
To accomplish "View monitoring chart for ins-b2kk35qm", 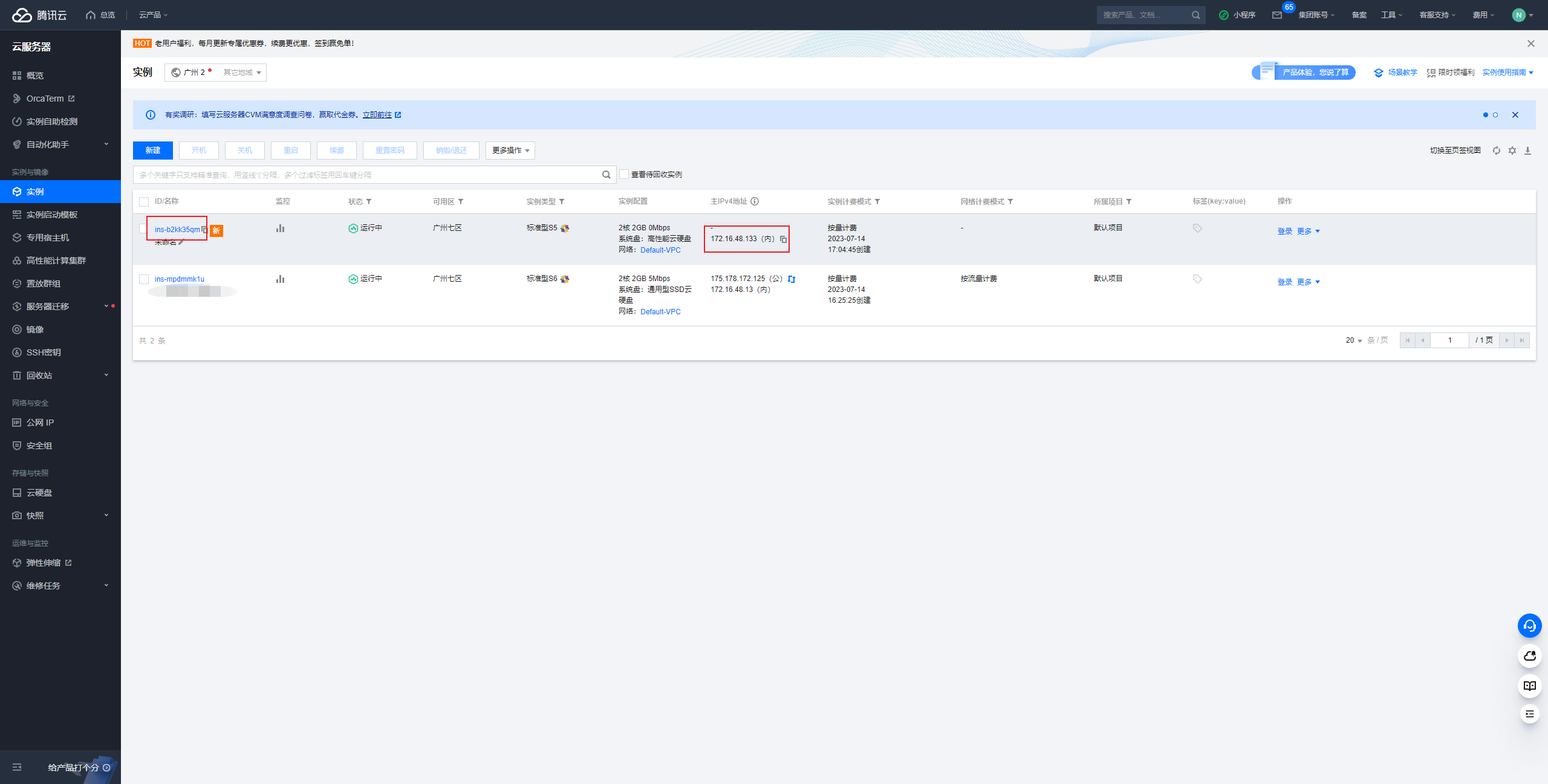I will 280,228.
